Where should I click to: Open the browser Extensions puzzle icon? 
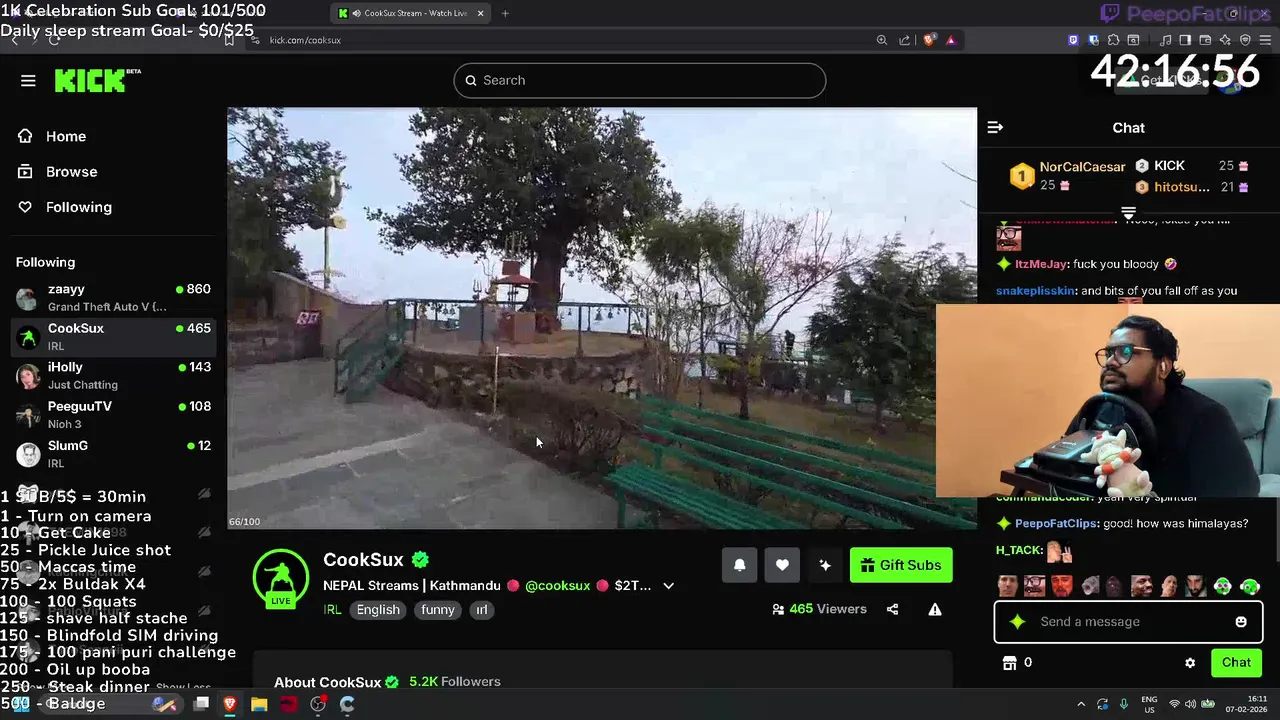tap(1114, 40)
